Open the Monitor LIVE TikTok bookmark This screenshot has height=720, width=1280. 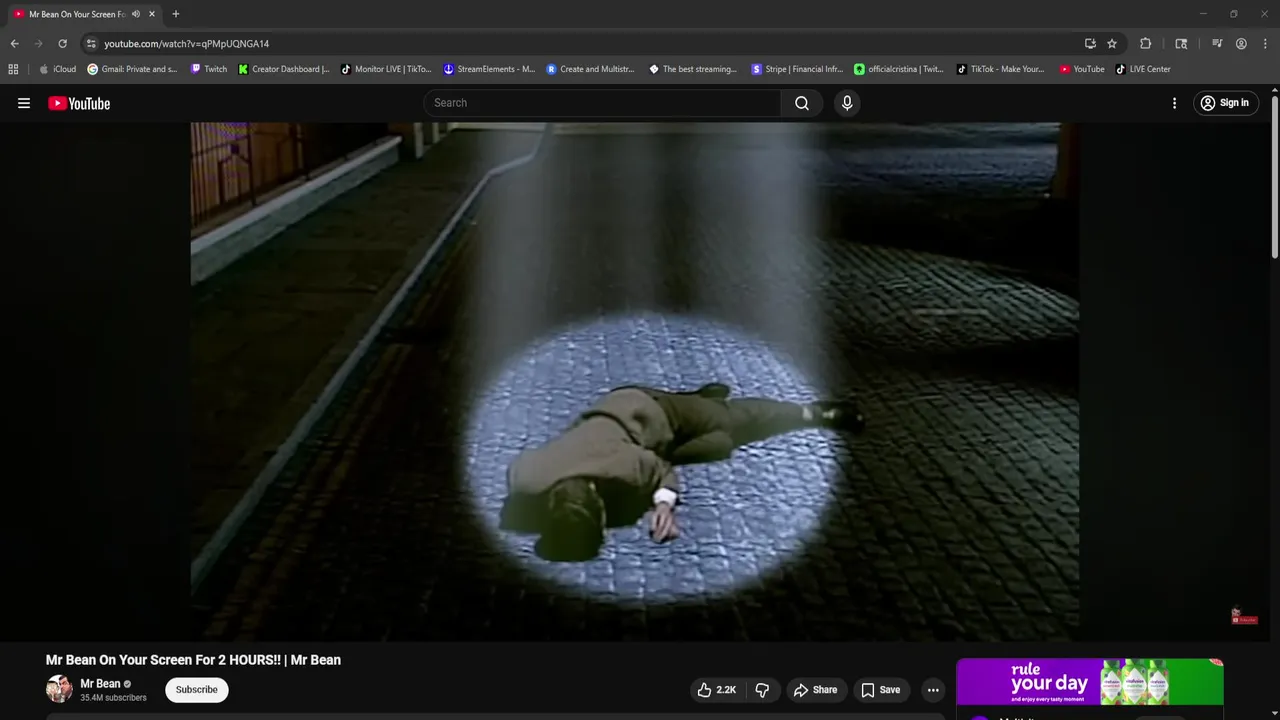pyautogui.click(x=386, y=69)
